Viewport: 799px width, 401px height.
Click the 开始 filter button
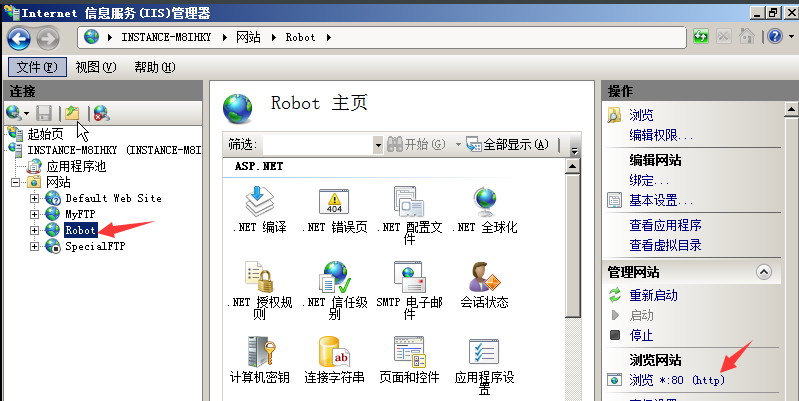point(416,145)
